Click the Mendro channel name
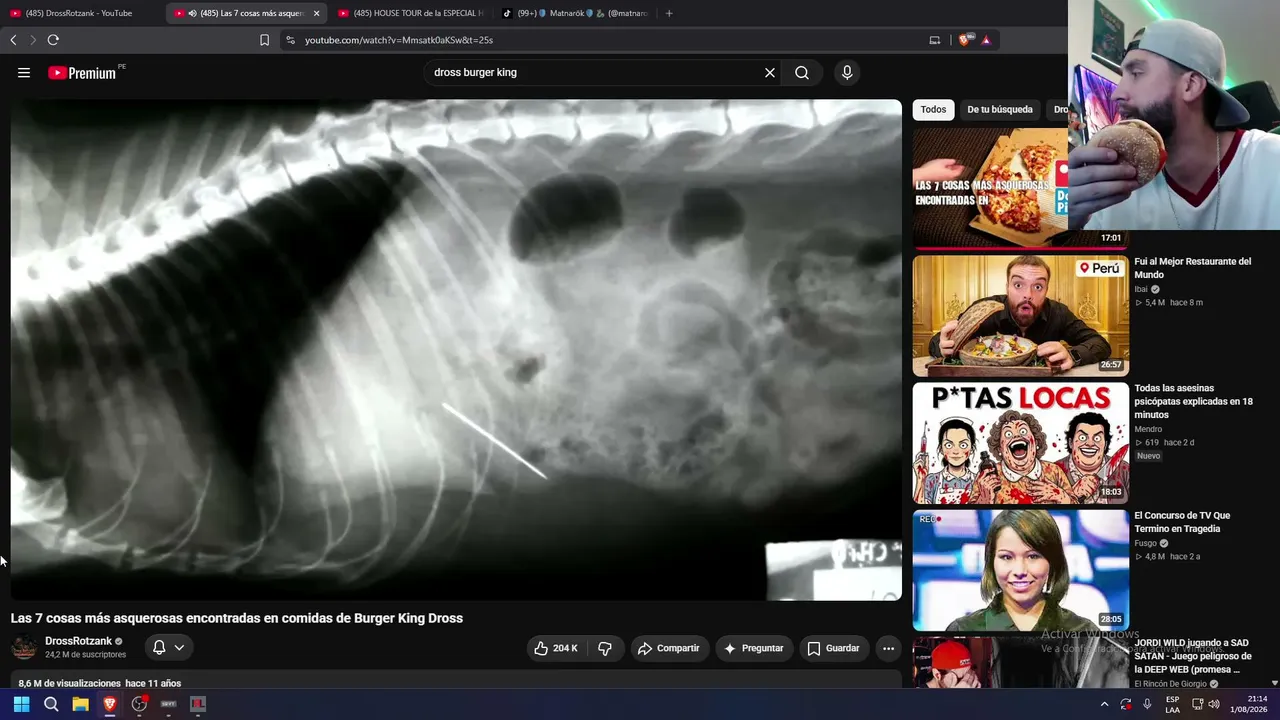Screen dimensions: 1280x720 coord(1148,429)
